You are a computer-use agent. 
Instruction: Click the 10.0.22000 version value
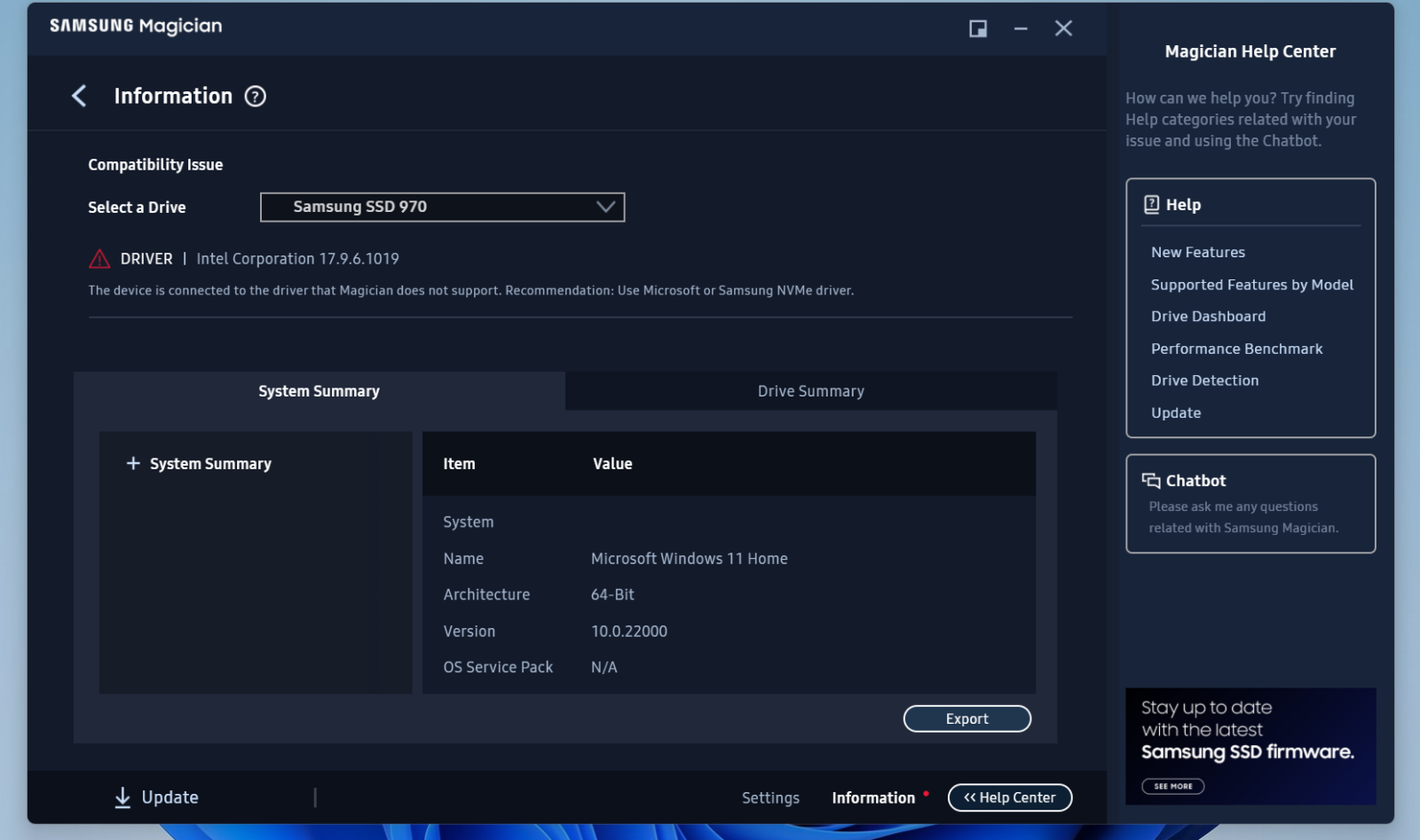(x=628, y=632)
